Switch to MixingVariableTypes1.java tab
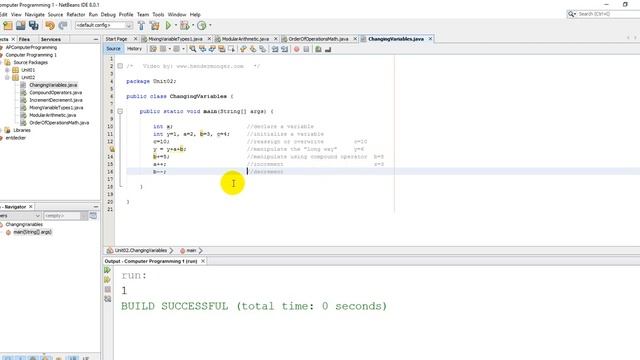640x360 pixels. 176,39
